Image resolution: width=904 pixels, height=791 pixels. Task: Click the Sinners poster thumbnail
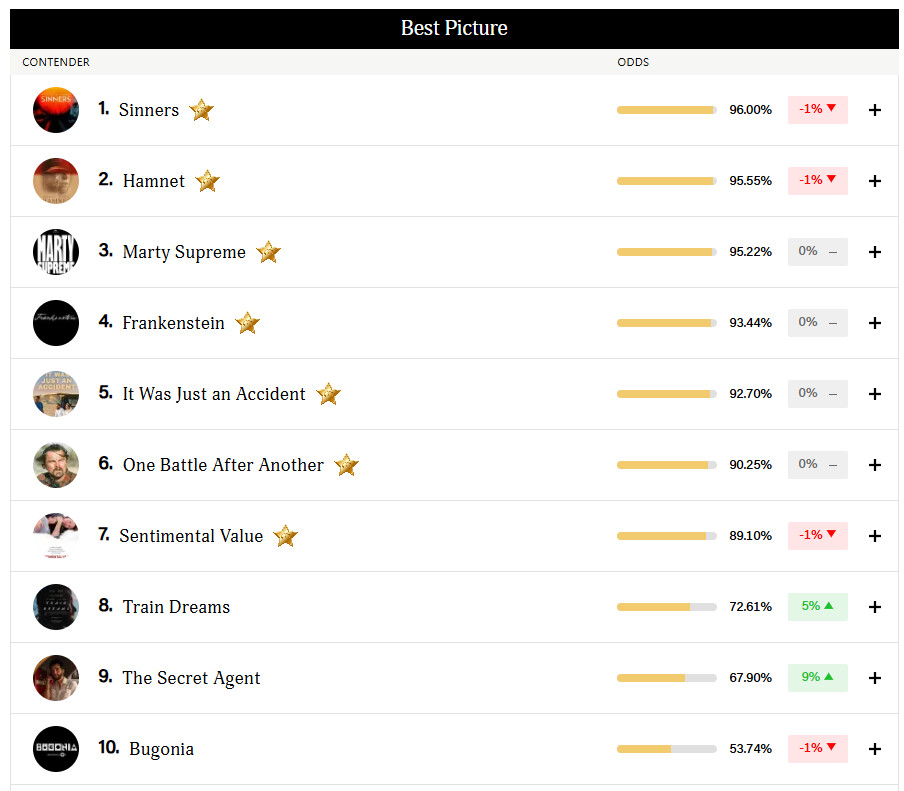coord(56,110)
